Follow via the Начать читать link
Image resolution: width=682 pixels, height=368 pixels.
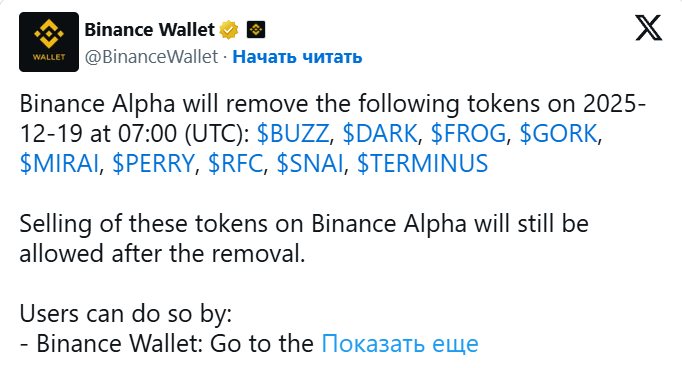[x=297, y=57]
